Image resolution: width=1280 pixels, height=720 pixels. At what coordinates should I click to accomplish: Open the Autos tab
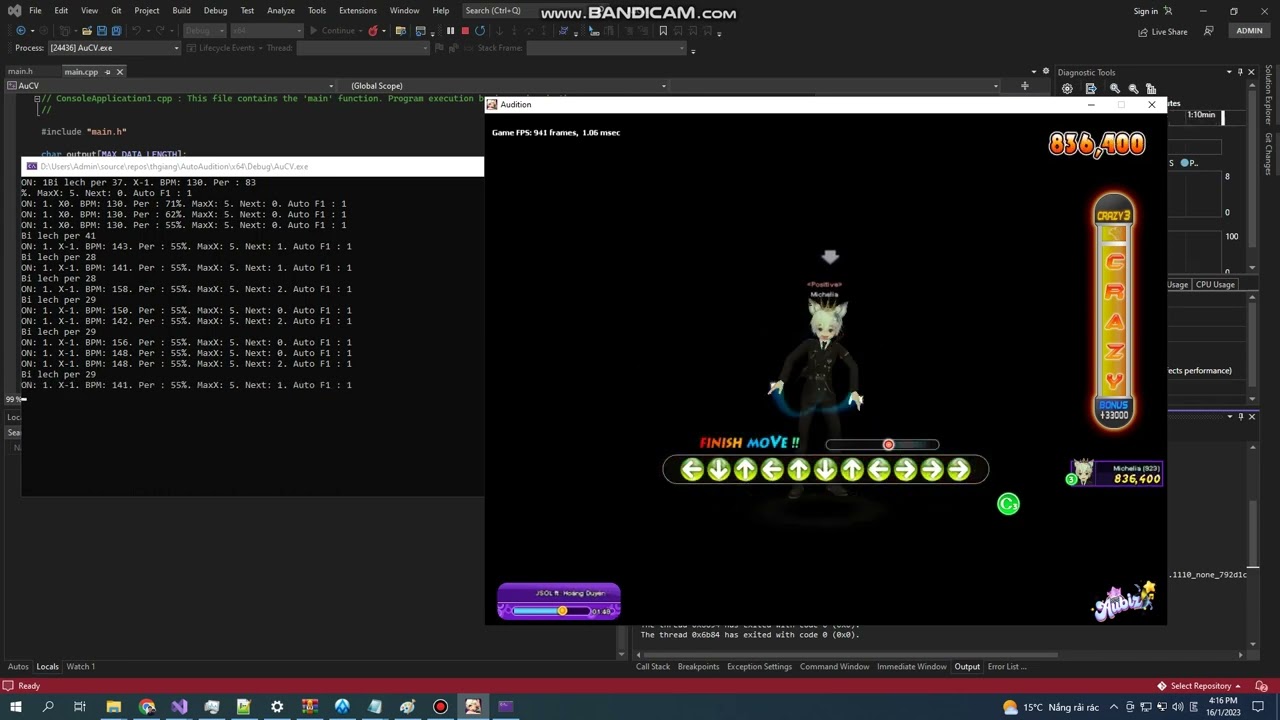click(18, 667)
